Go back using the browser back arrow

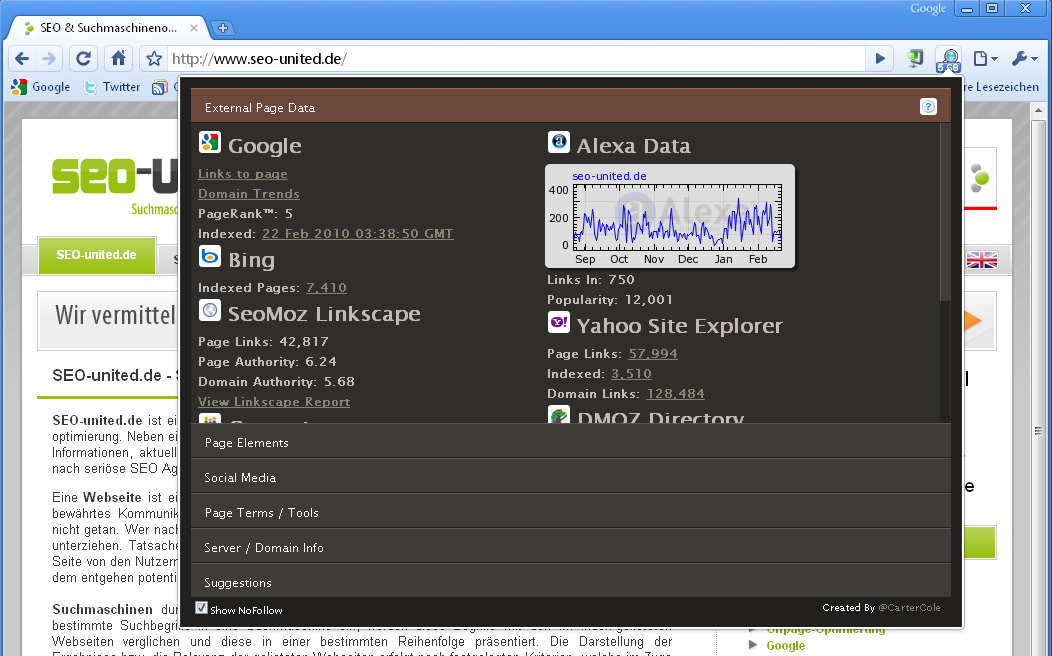pyautogui.click(x=22, y=59)
